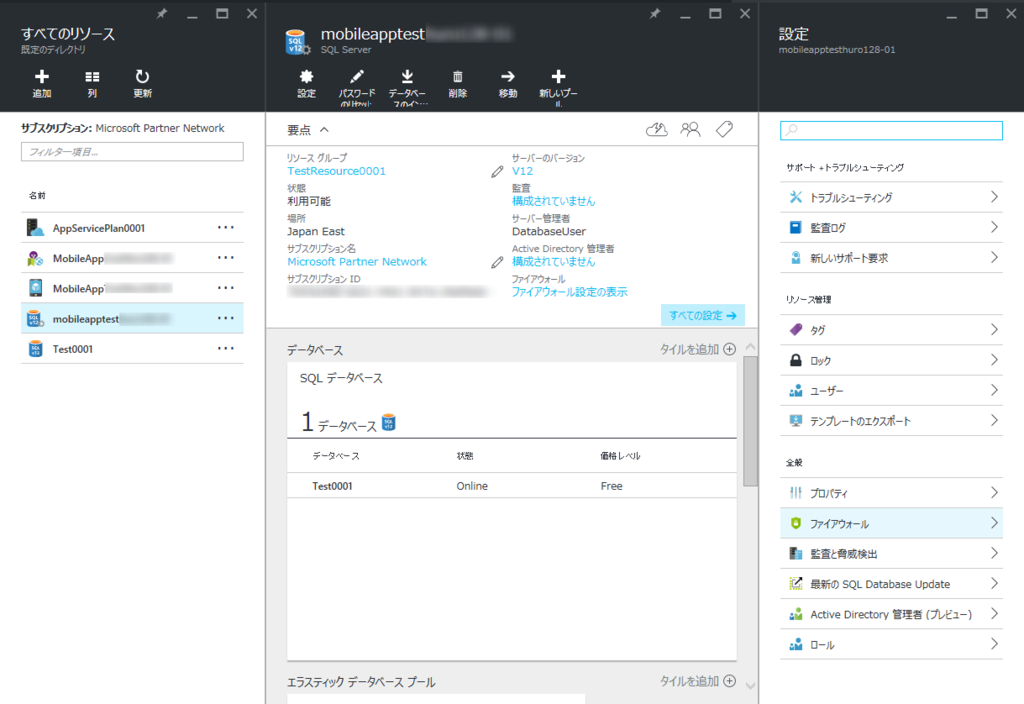This screenshot has width=1024, height=704.
Task: Open ファイアウォール settings item
Action: point(891,524)
